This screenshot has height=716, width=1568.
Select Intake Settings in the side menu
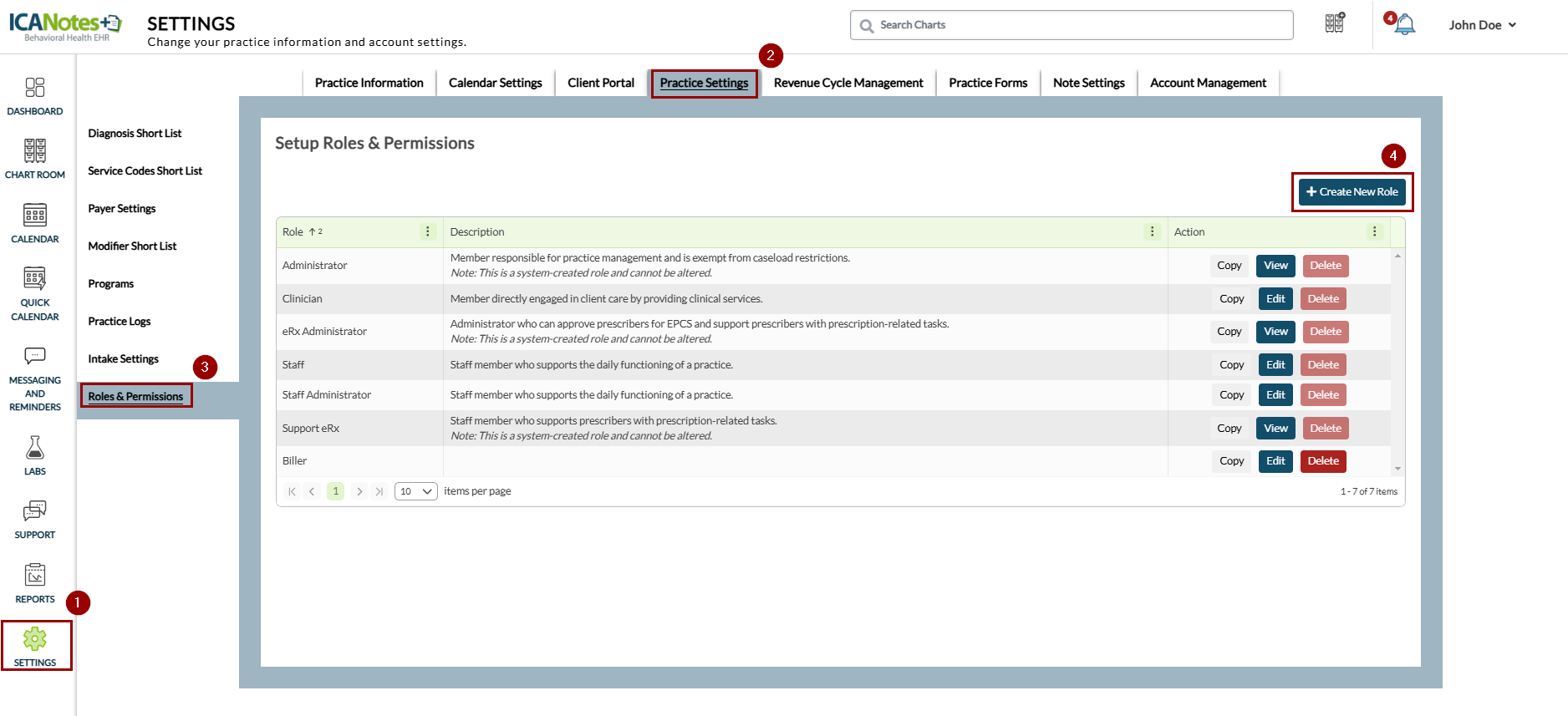(x=123, y=359)
